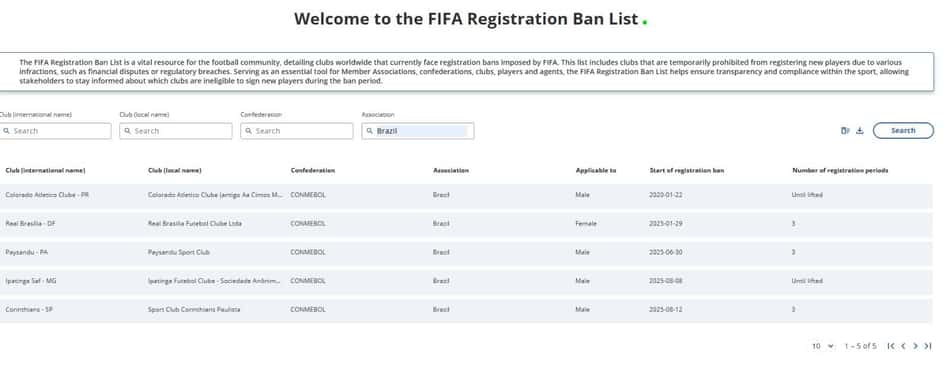Click magnifier icon in Association field
This screenshot has width=950, height=369.
tap(370, 131)
